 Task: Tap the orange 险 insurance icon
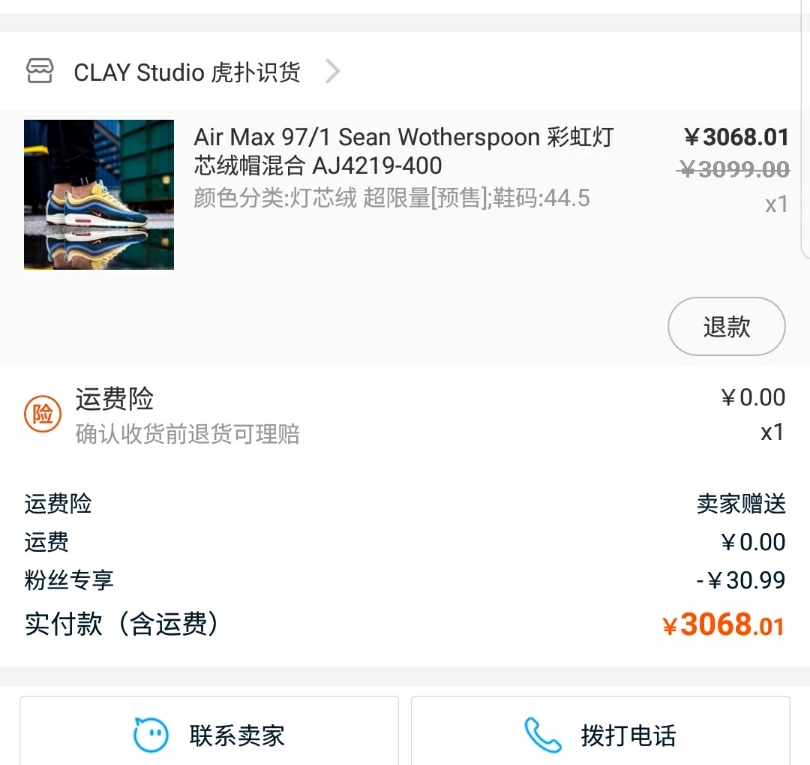click(x=43, y=414)
